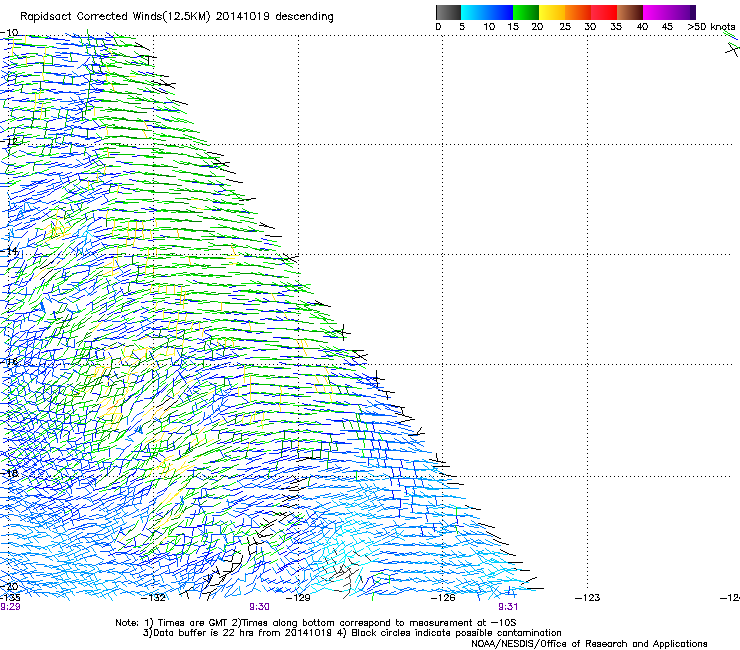This screenshot has width=740, height=650.
Task: Click the "30" label under the color bar
Action: coord(590,27)
